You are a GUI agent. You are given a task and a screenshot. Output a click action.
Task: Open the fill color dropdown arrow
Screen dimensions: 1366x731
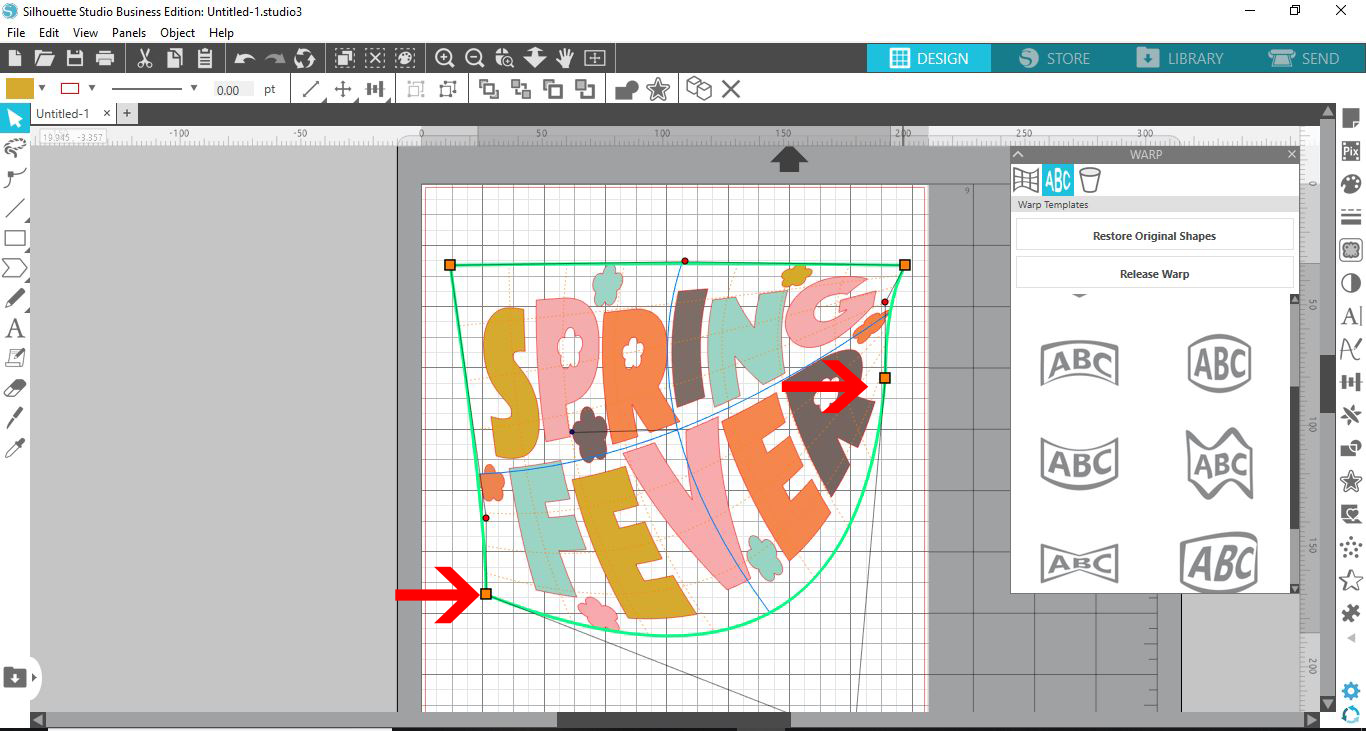point(42,88)
